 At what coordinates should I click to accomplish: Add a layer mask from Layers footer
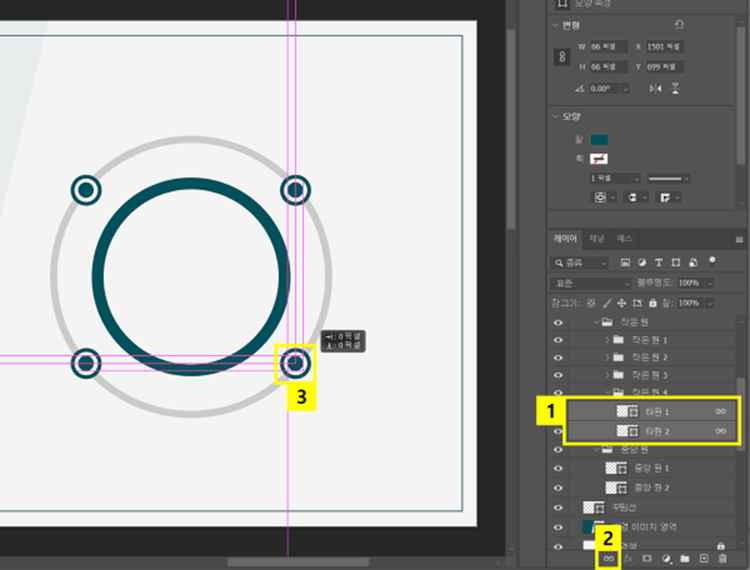coord(647,558)
